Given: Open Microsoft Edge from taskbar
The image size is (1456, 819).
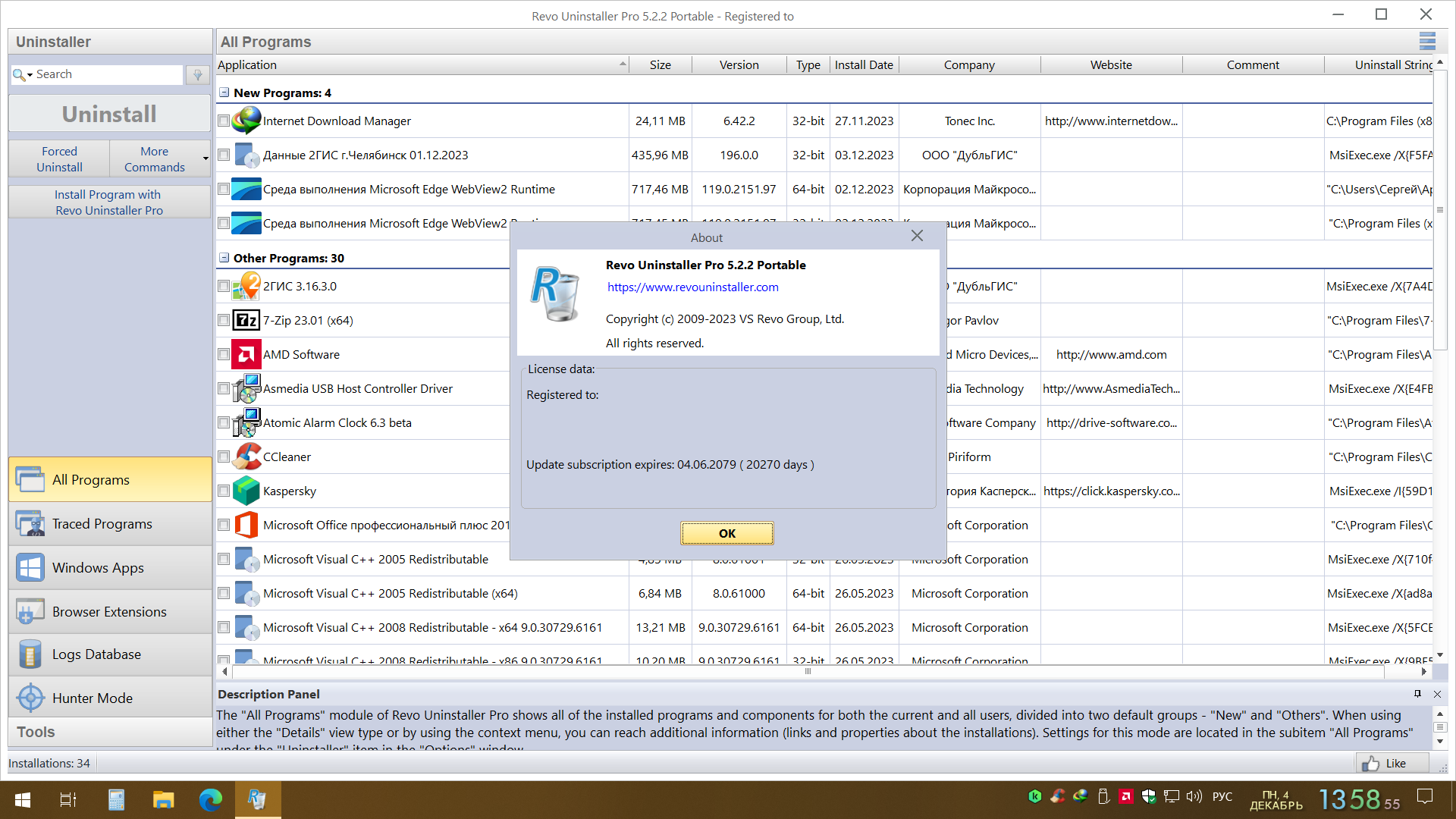Looking at the screenshot, I should pos(210,799).
